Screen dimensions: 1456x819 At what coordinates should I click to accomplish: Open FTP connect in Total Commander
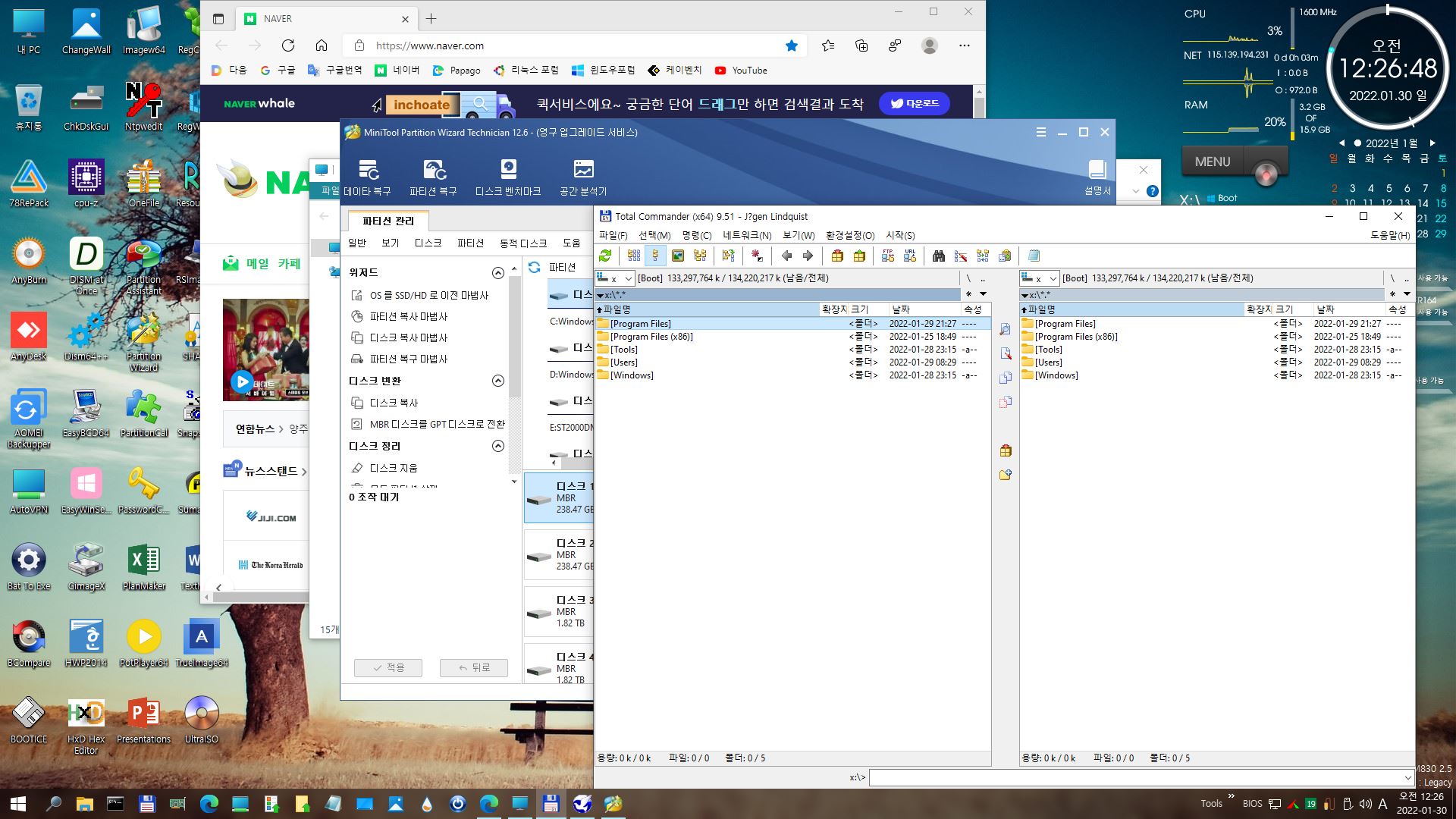coord(888,256)
